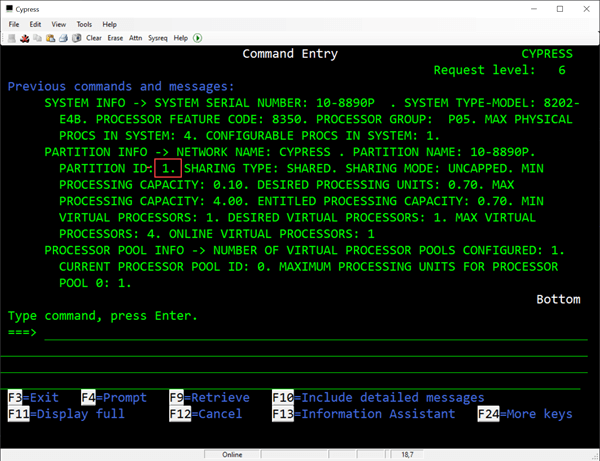The height and width of the screenshot is (461, 600).
Task: Click 'Type command, press Enter.' text
Action: 103,316
